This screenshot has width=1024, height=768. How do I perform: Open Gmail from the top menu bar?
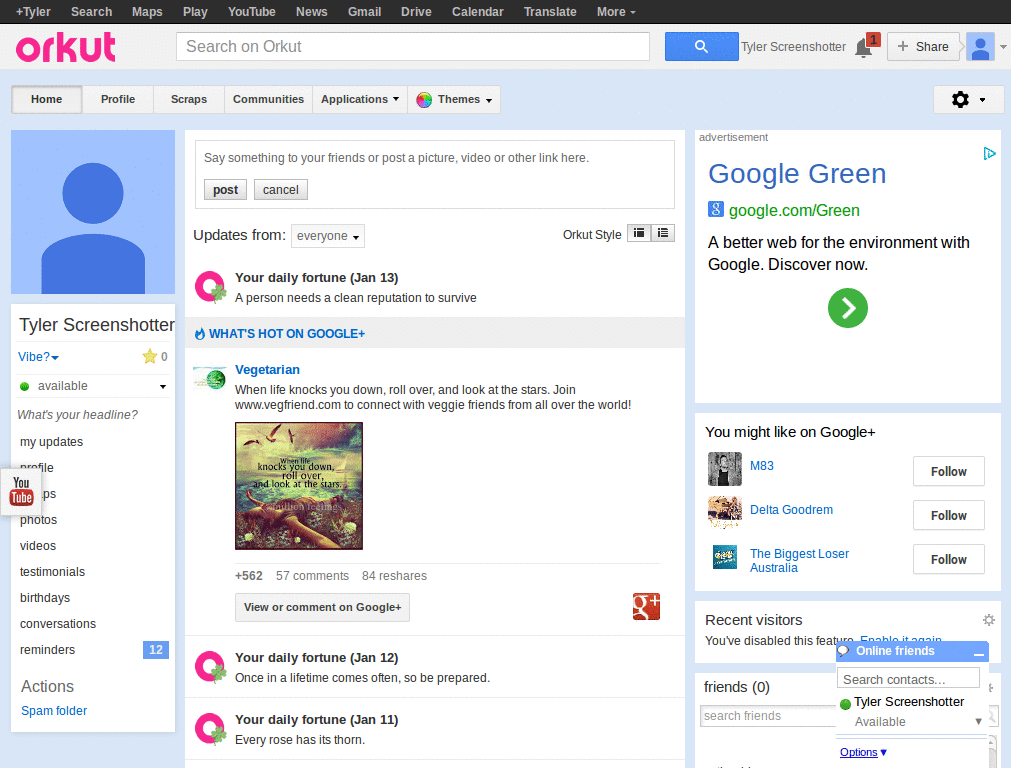click(x=364, y=11)
